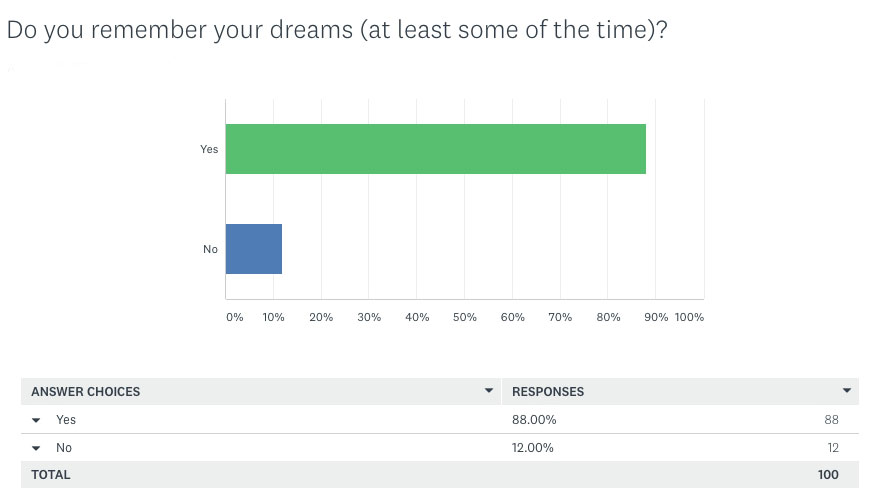The height and width of the screenshot is (496, 874).
Task: Click the Responses column sort arrow
Action: point(847,391)
